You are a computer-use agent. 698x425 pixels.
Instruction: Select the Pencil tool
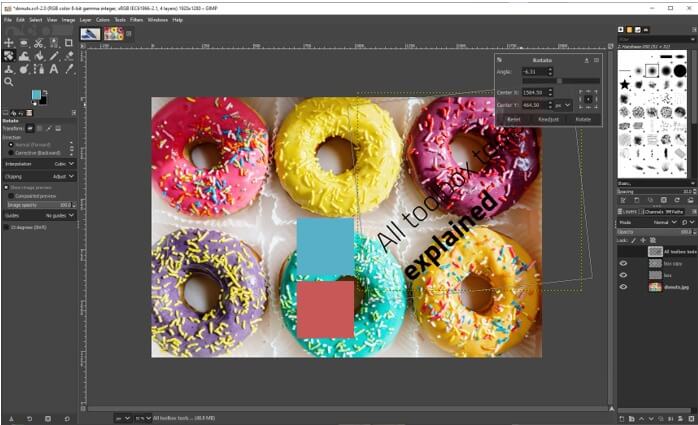[x=54, y=56]
